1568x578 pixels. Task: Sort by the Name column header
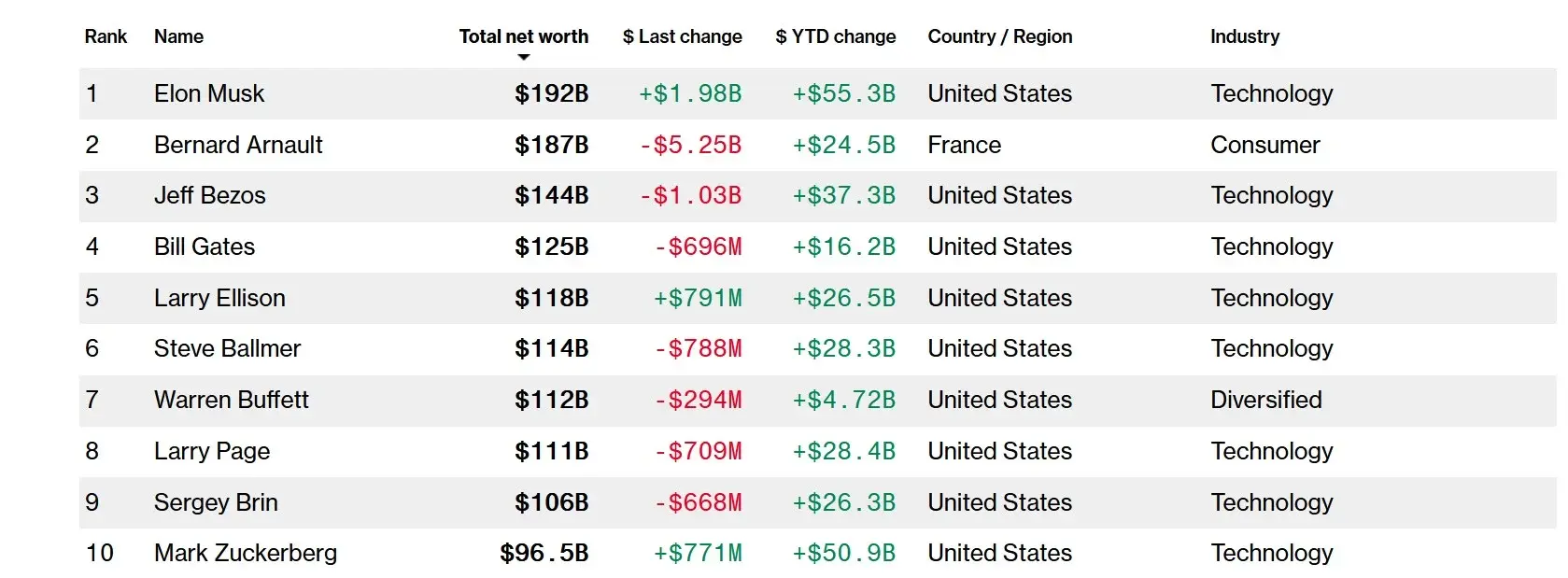[178, 36]
